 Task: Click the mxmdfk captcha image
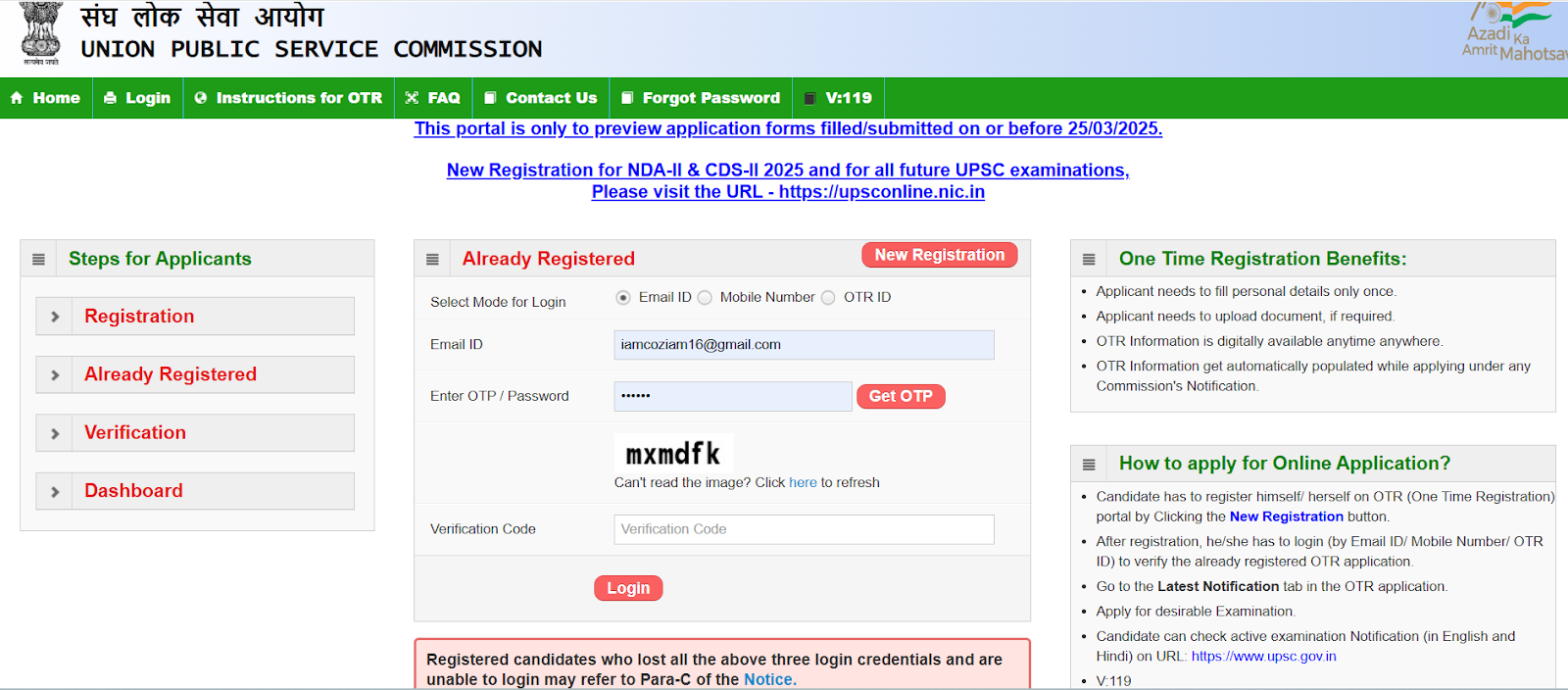click(673, 453)
